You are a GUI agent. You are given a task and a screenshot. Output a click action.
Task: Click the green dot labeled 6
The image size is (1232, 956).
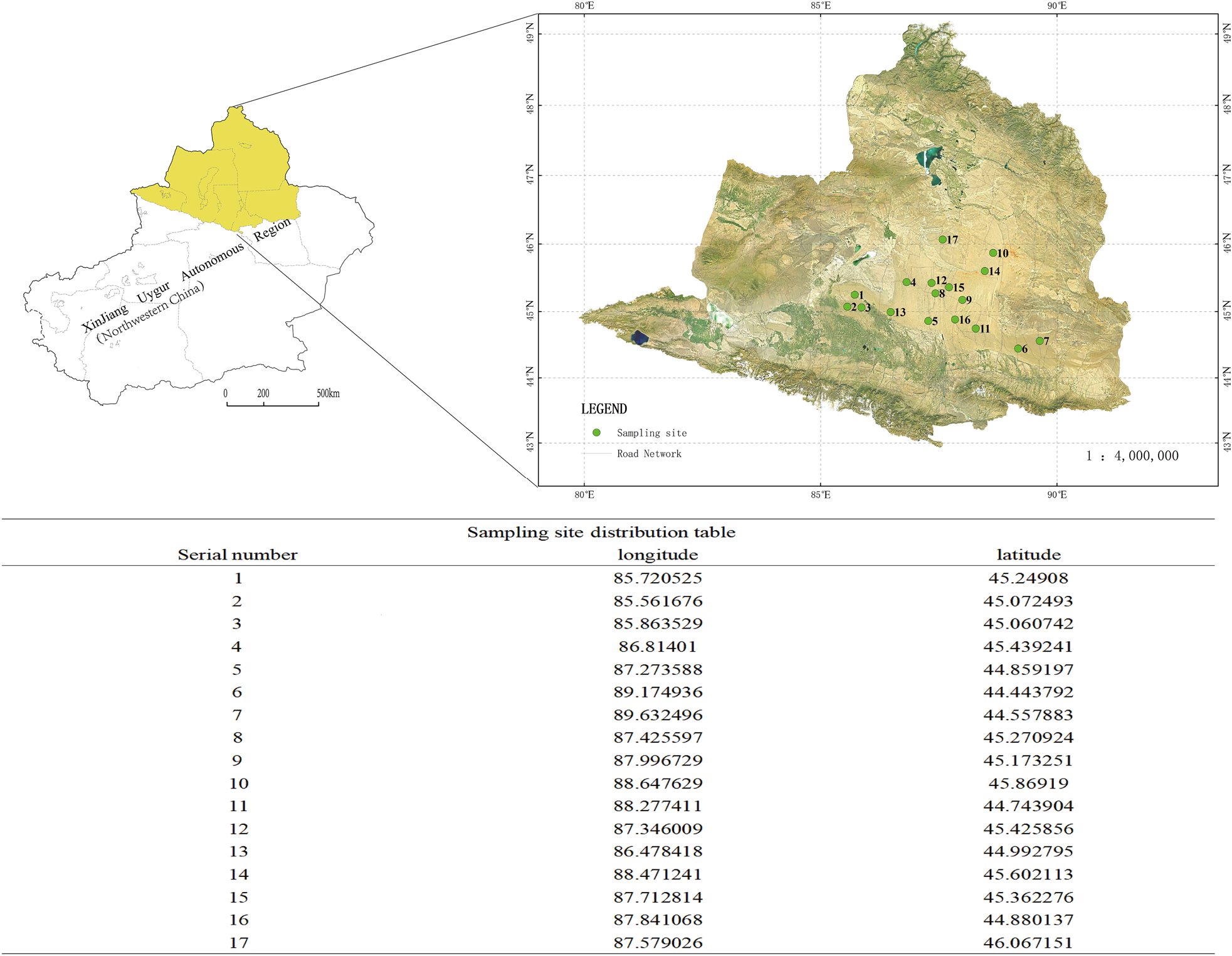(1018, 349)
